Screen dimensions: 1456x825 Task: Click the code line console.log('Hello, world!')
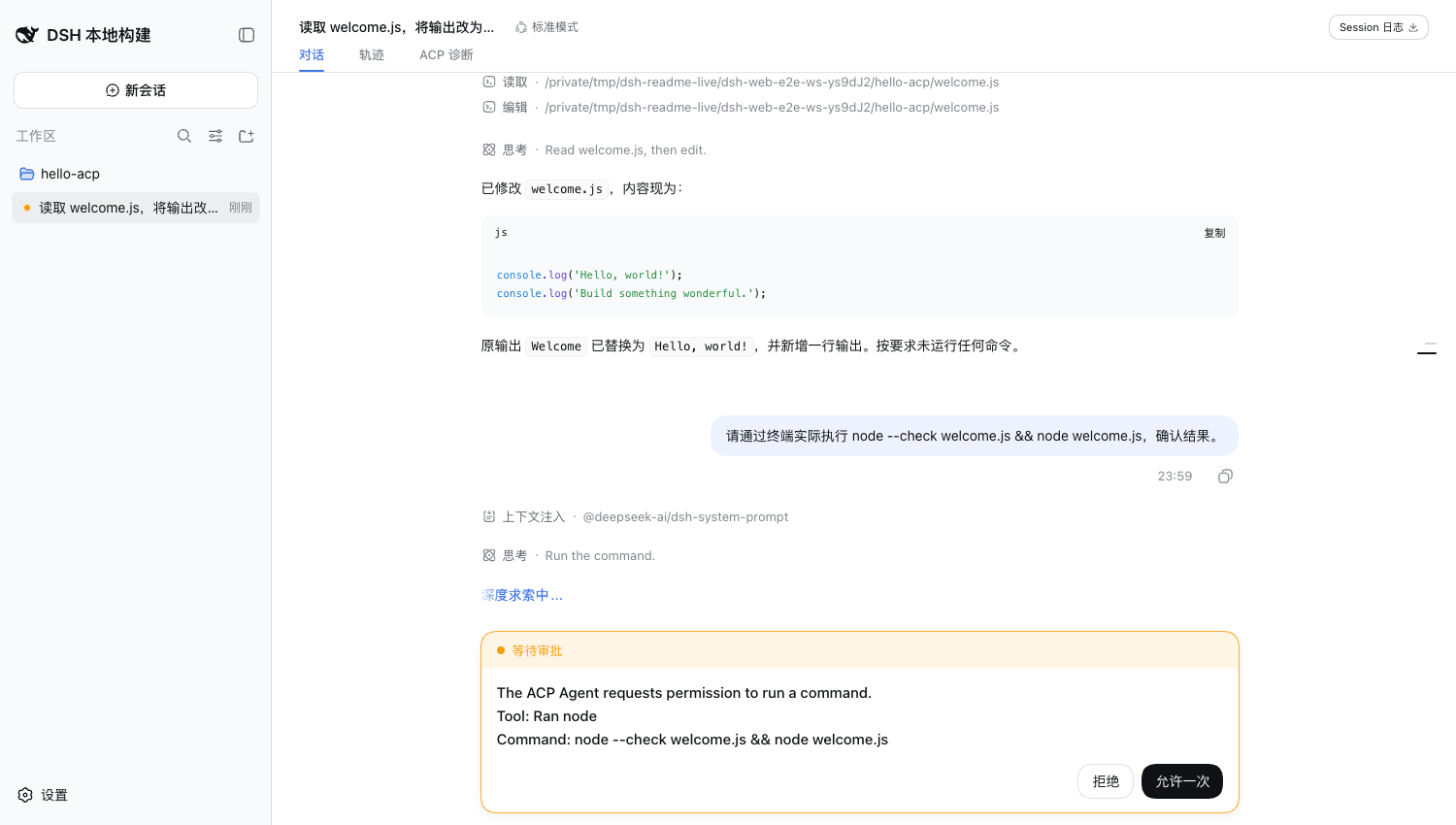pos(589,275)
